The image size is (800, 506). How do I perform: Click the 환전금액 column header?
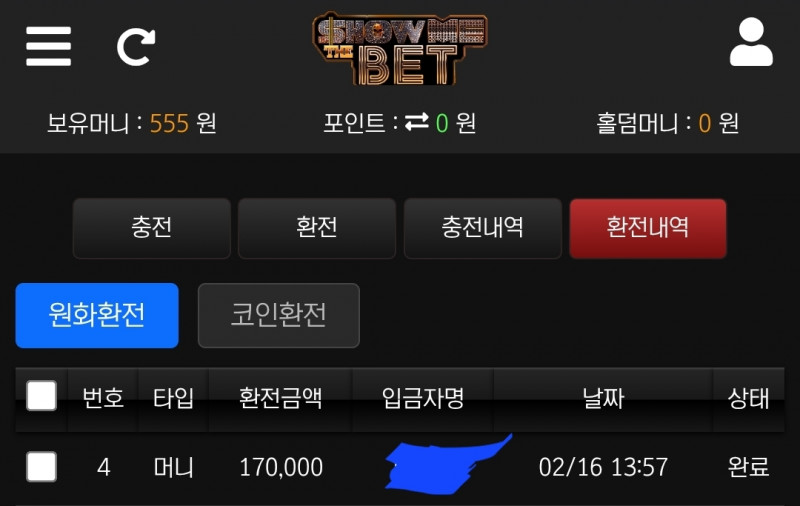pyautogui.click(x=281, y=398)
